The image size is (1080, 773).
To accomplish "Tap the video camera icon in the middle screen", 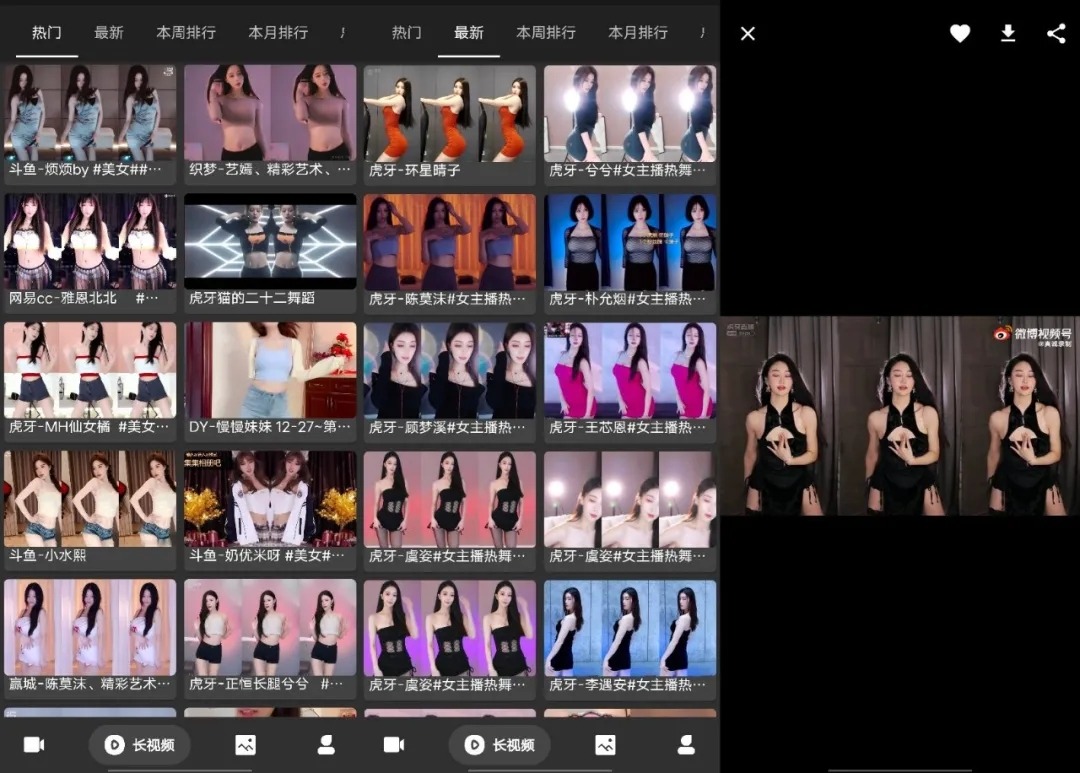I will [394, 745].
